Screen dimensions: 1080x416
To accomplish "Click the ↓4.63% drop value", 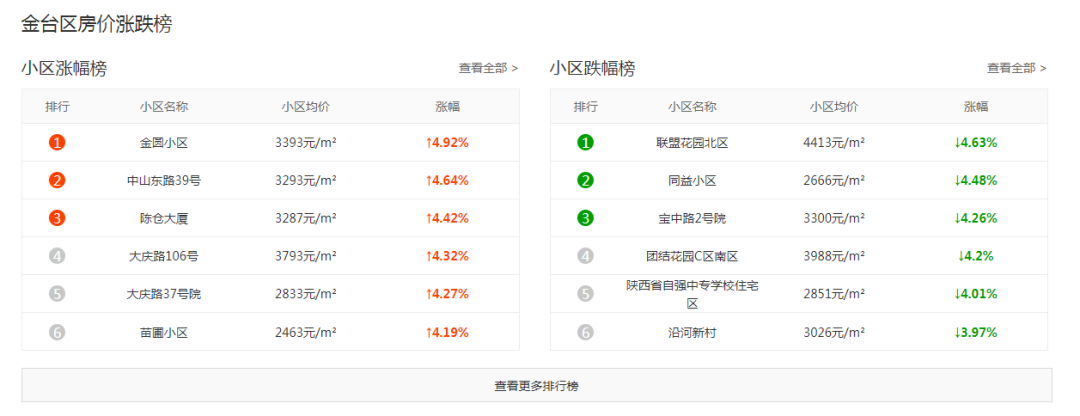I will click(x=975, y=143).
